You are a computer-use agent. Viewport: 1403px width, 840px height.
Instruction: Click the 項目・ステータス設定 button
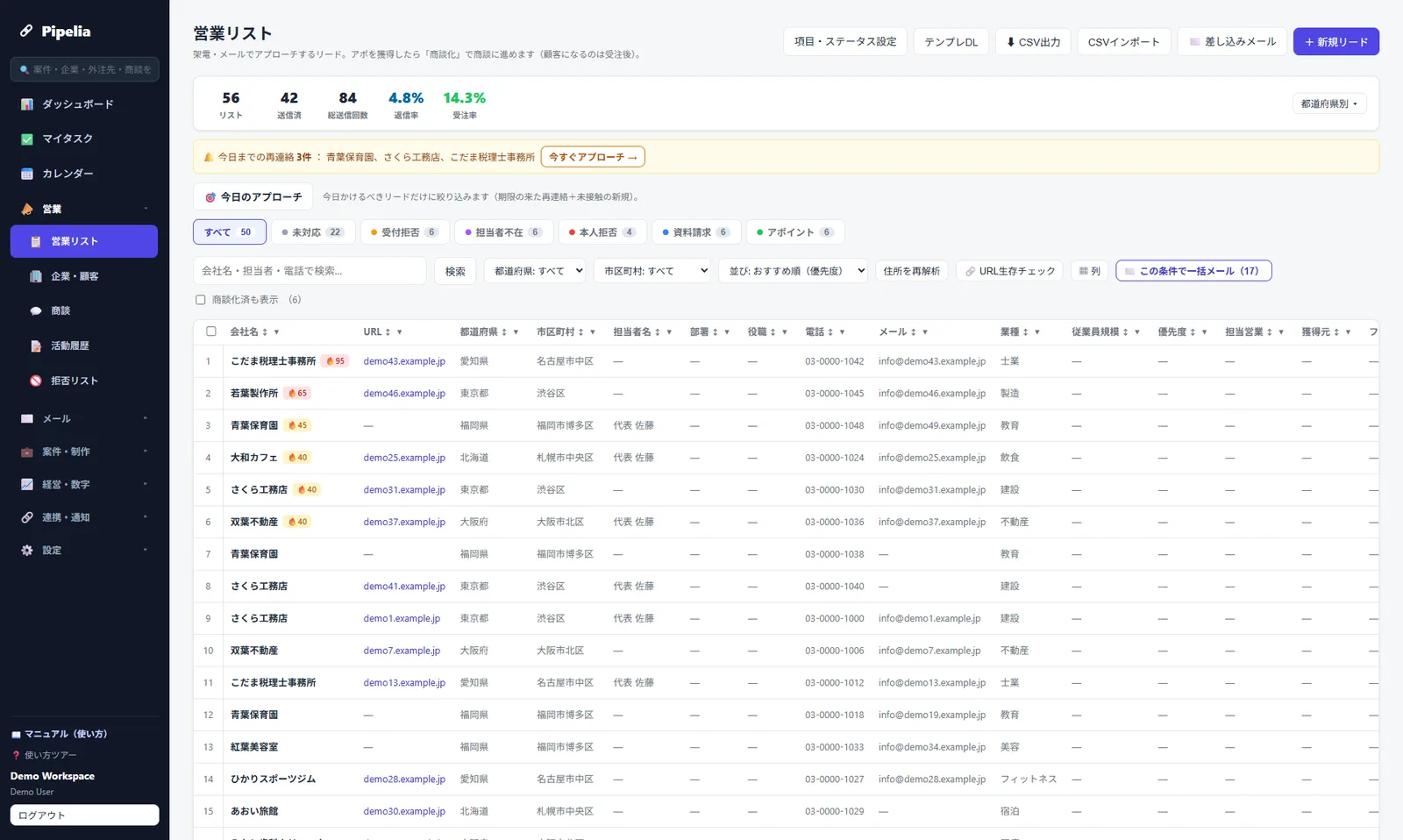845,41
